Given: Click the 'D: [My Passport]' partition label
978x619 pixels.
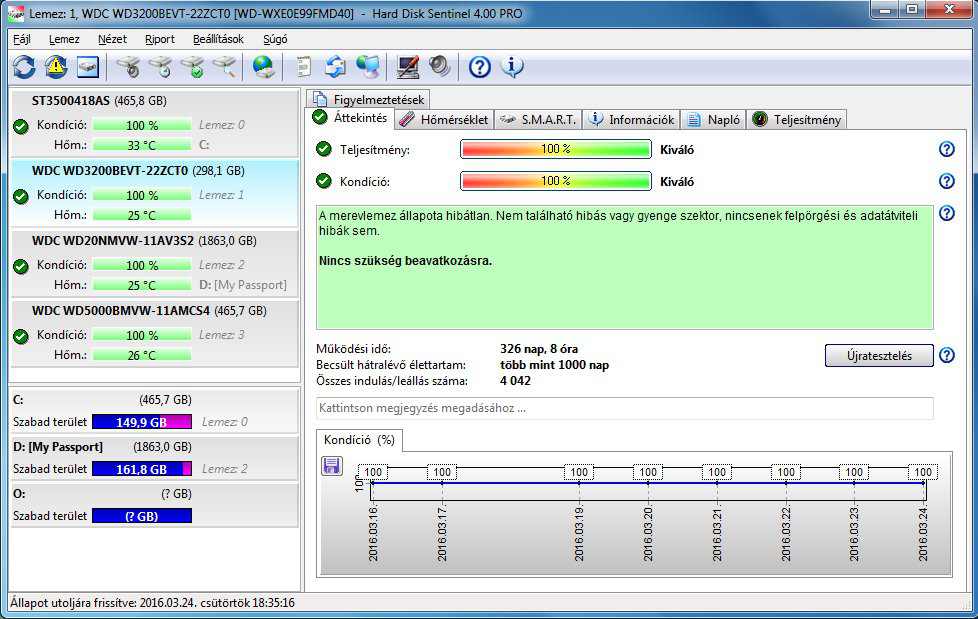Looking at the screenshot, I should (x=58, y=447).
